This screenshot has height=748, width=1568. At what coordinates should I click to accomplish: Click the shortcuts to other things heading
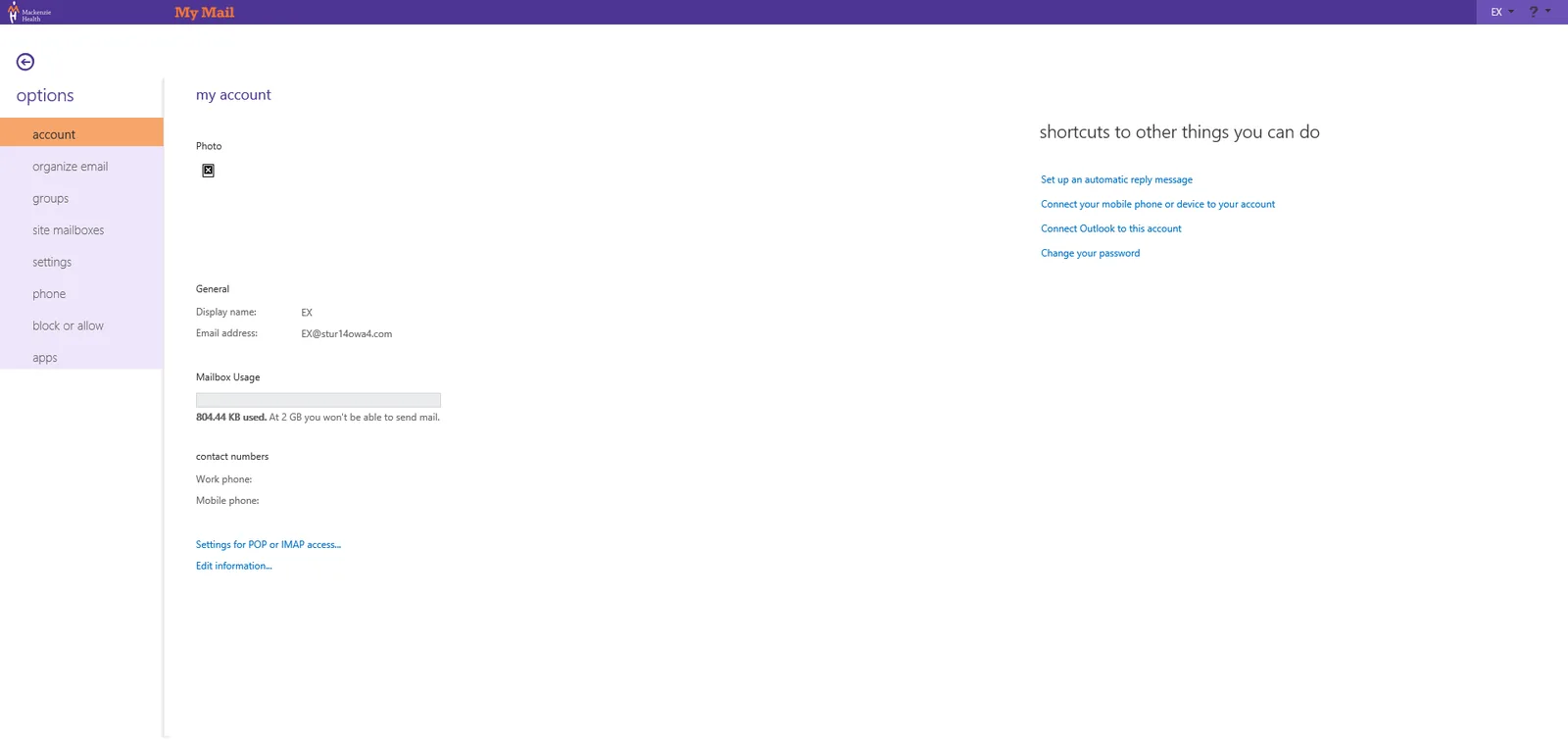coord(1179,132)
